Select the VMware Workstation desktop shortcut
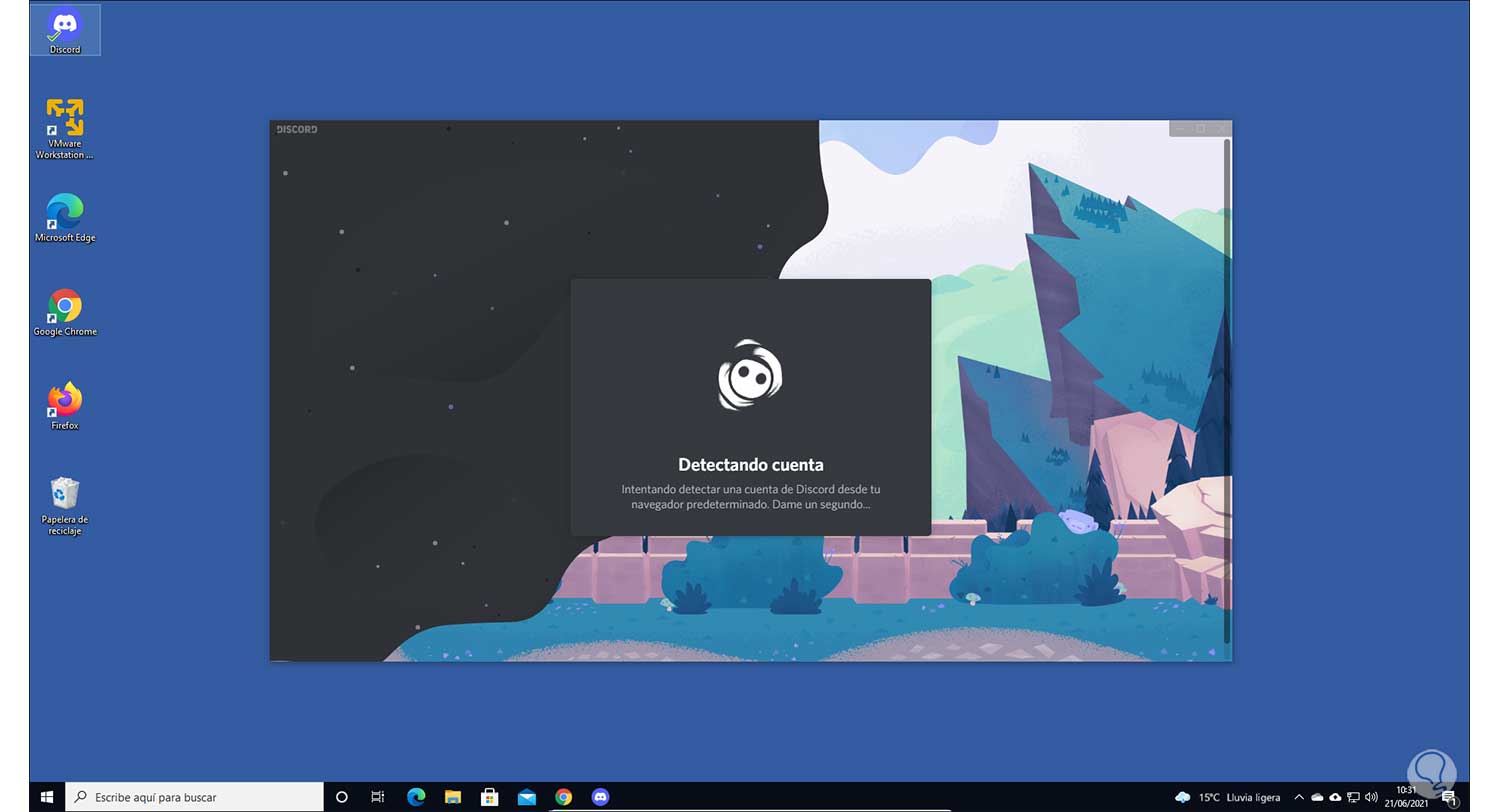Image resolution: width=1500 pixels, height=812 pixels. coord(65,128)
